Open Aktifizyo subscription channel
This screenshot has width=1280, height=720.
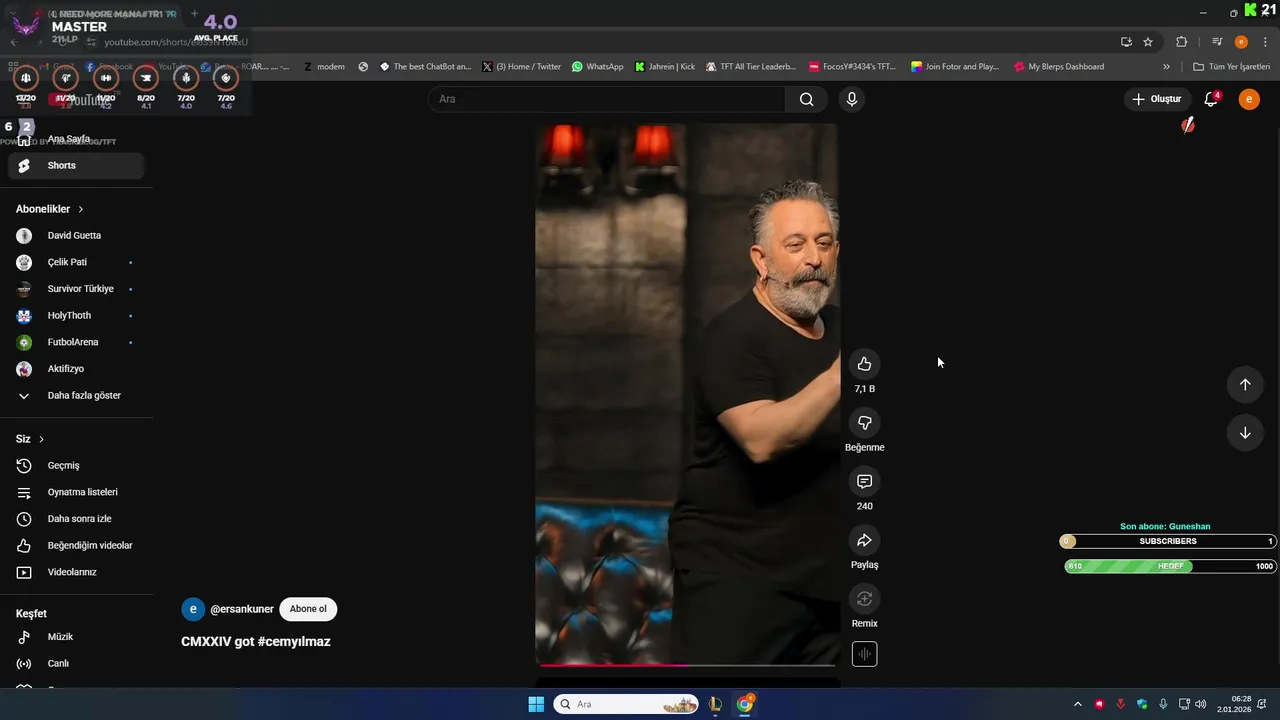pos(76,369)
